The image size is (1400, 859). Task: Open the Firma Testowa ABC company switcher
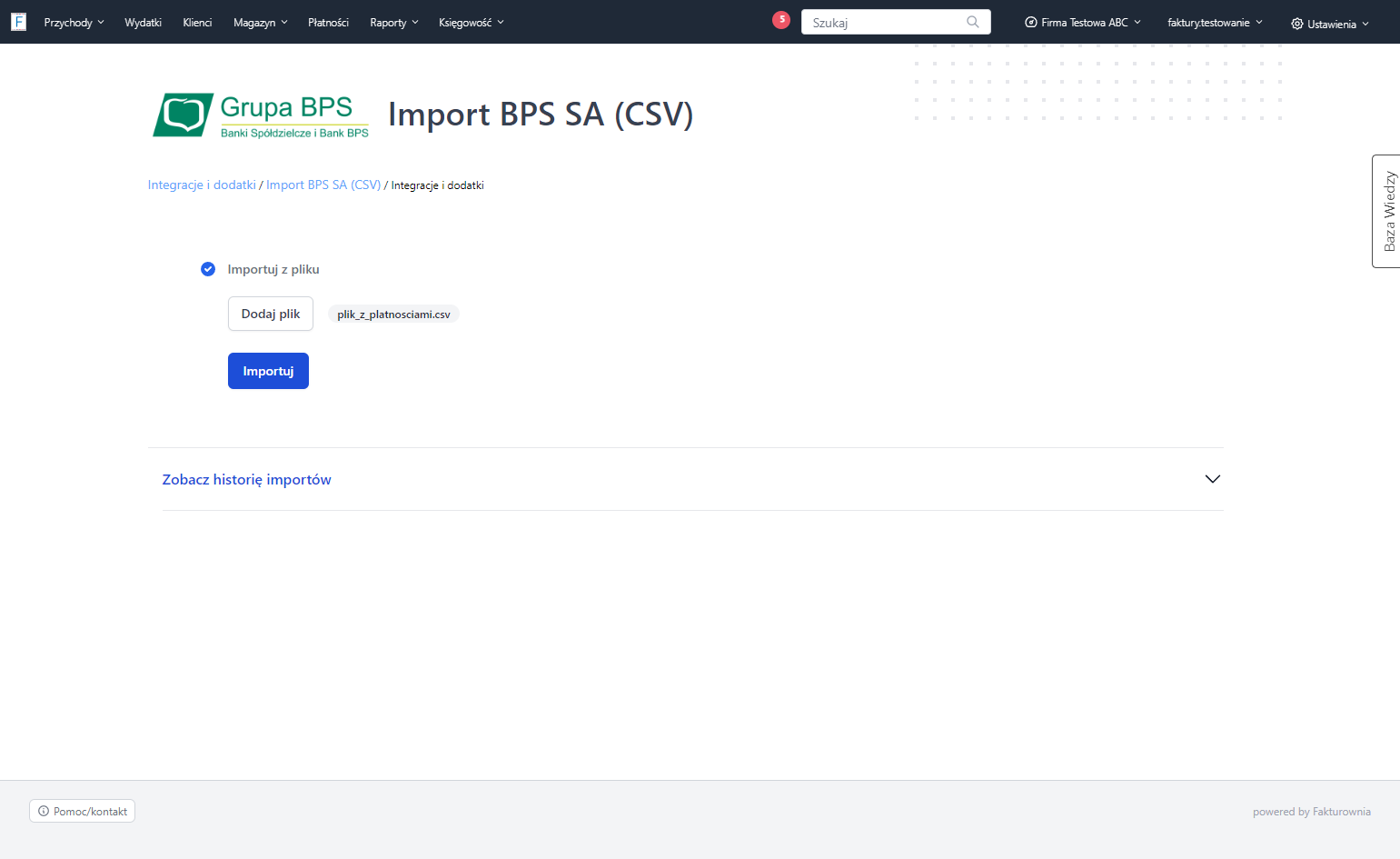(1083, 22)
